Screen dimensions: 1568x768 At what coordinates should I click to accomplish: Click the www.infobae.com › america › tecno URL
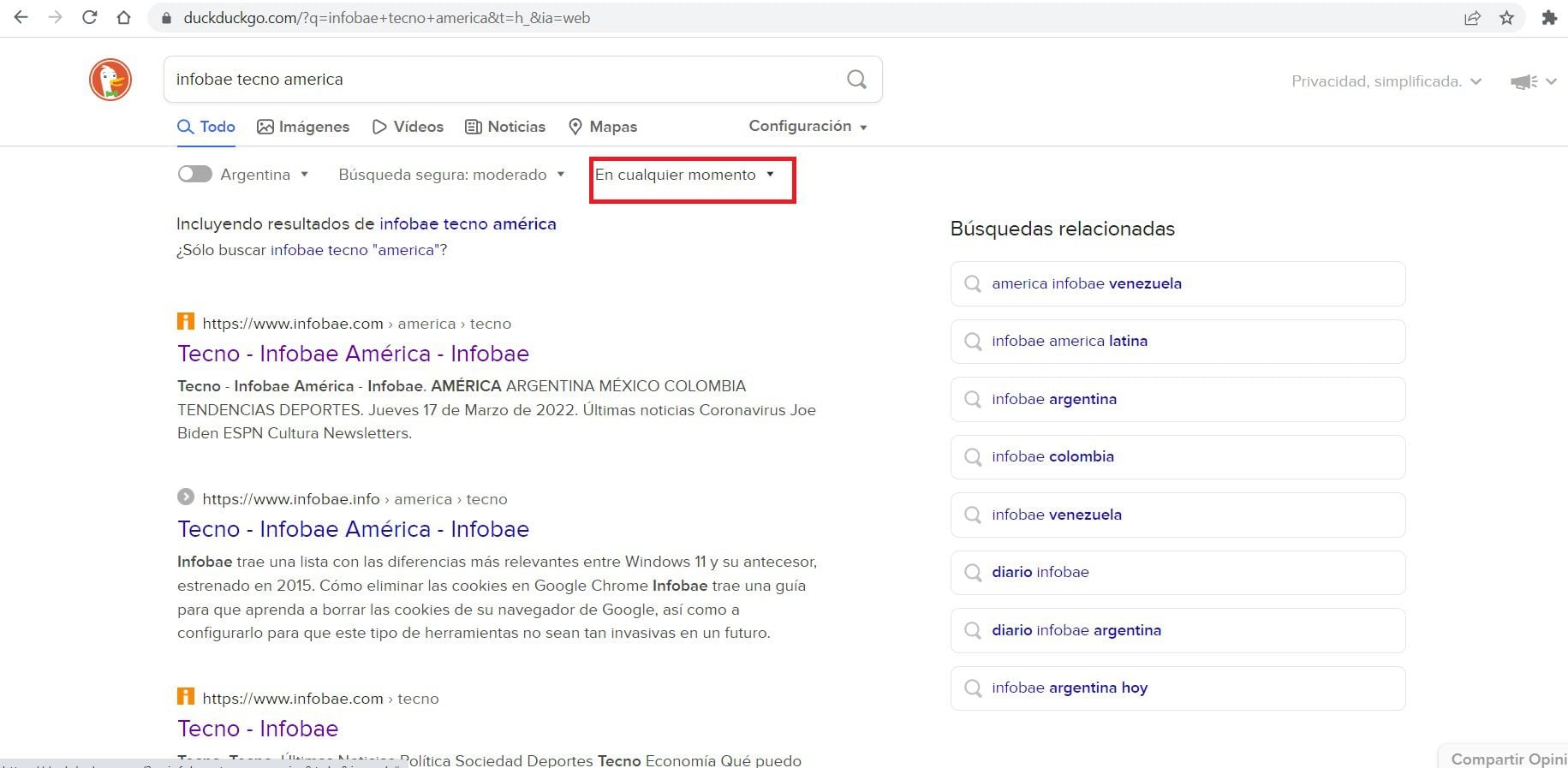pos(356,324)
